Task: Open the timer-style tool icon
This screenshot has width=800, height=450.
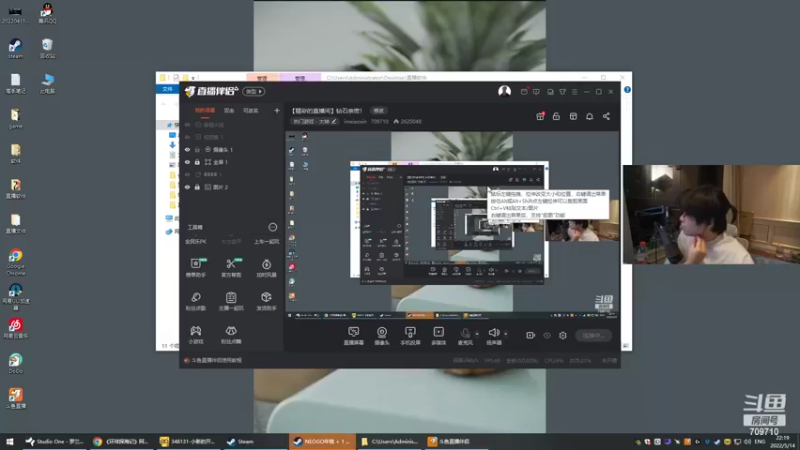Action: pos(266,267)
